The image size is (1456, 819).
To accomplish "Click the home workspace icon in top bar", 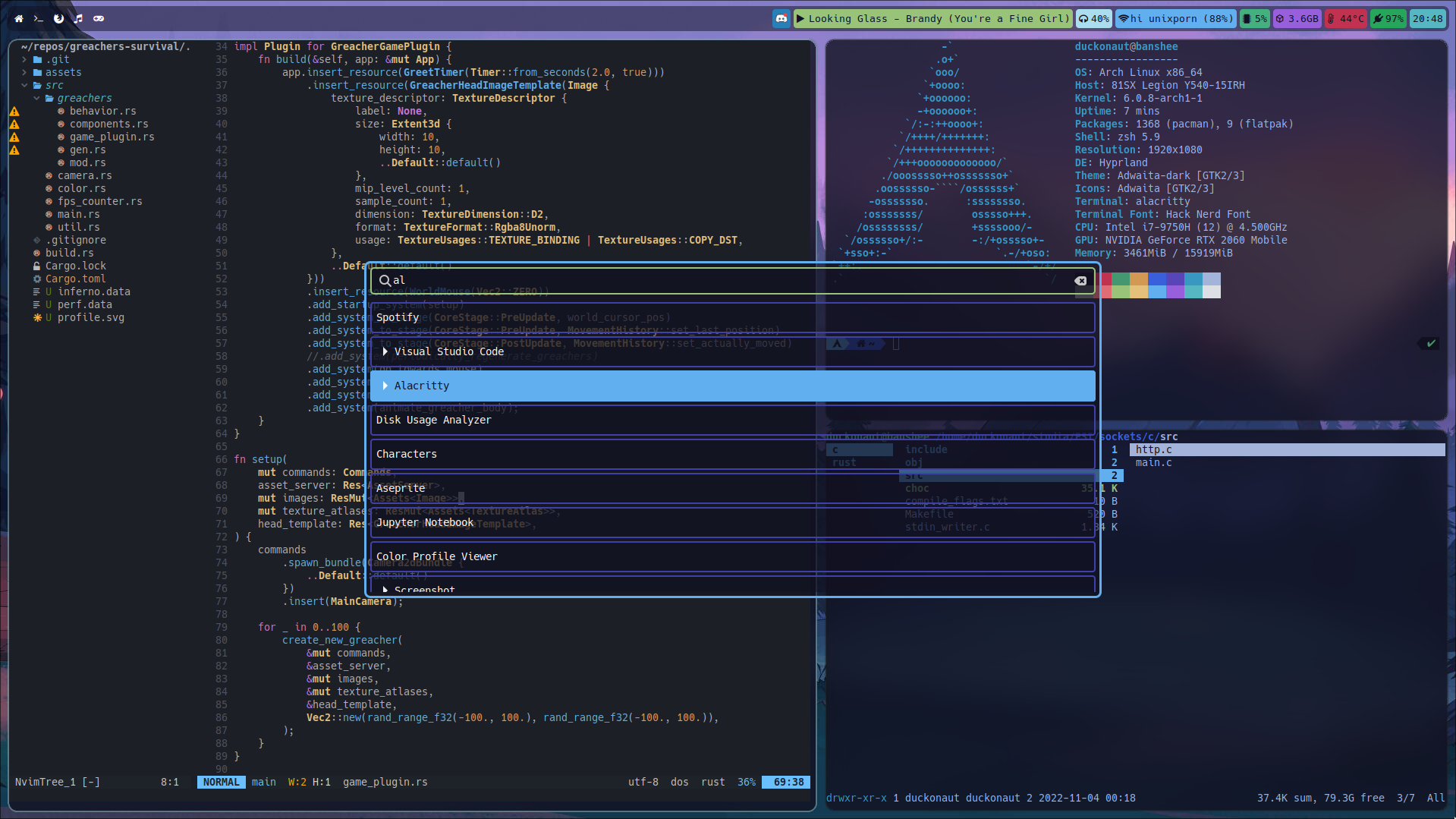I will coord(18,18).
